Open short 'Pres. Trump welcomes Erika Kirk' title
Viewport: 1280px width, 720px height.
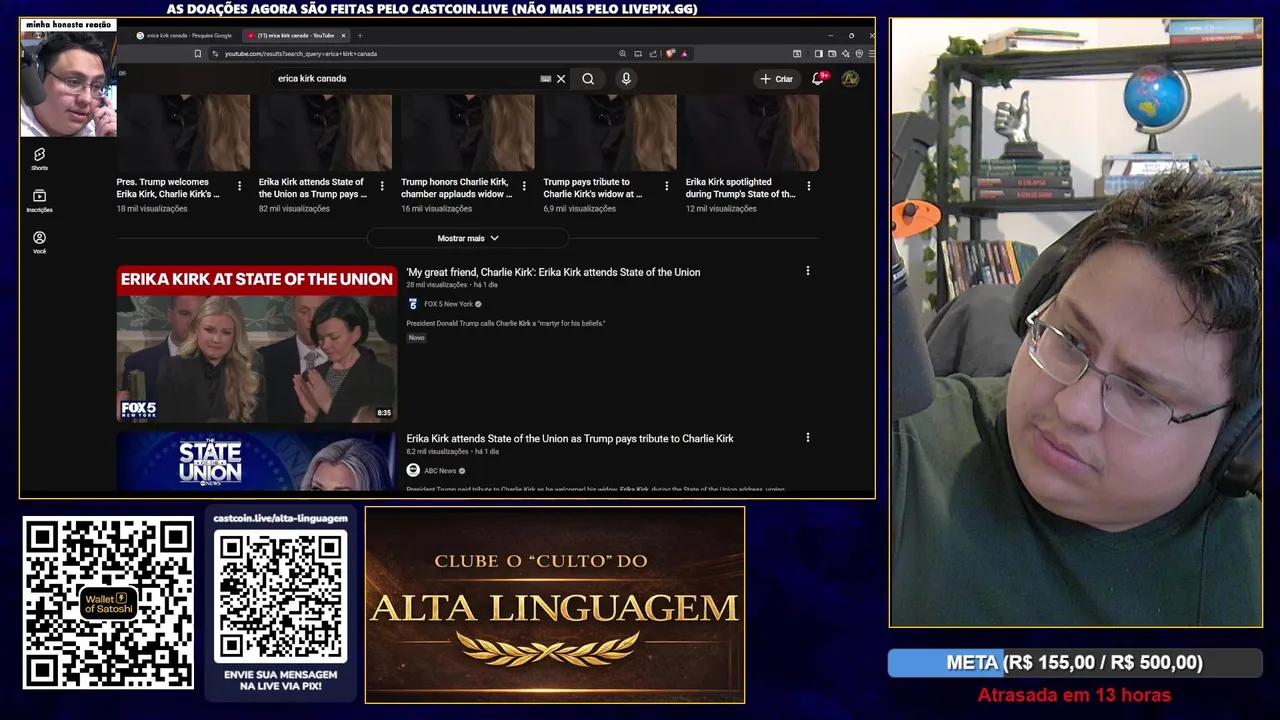point(168,188)
